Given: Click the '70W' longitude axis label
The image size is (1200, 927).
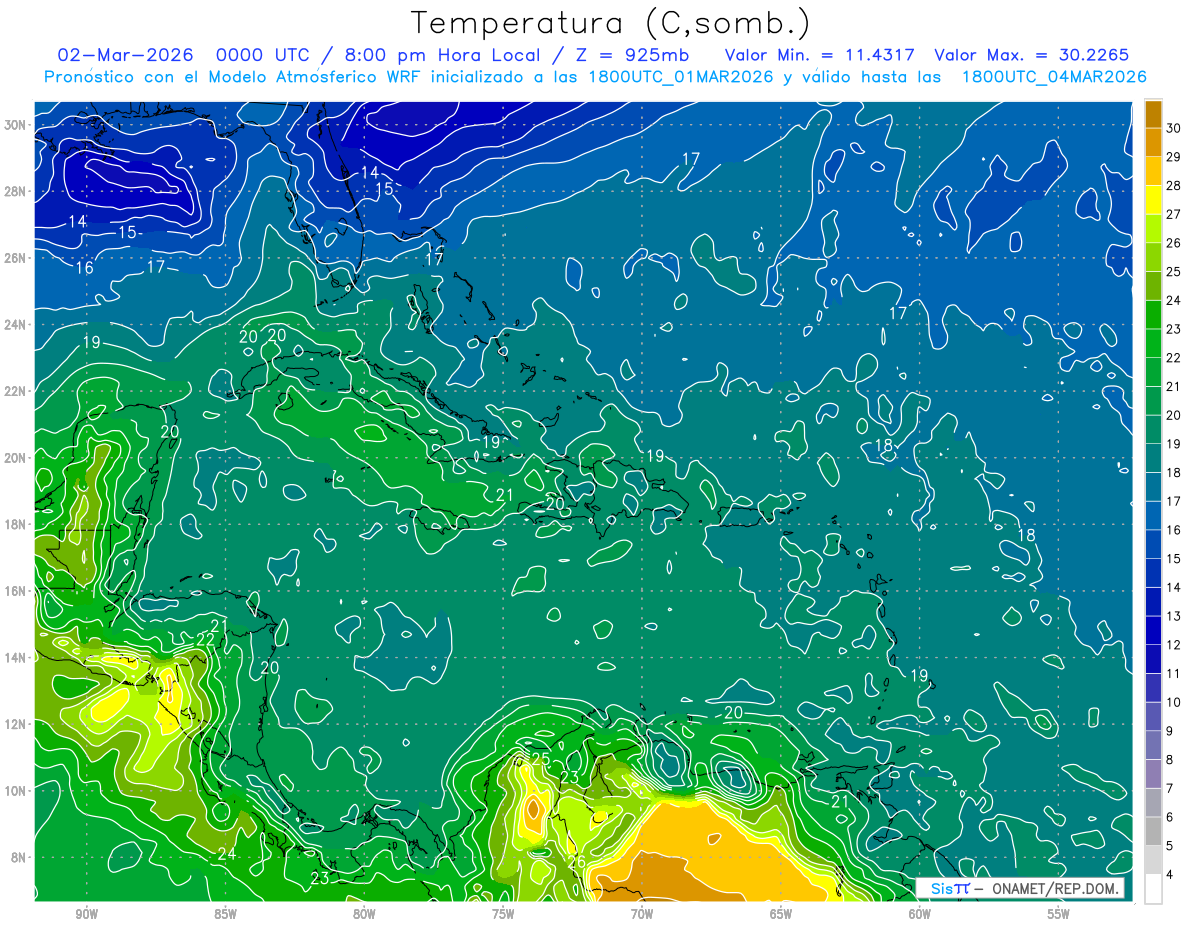Looking at the screenshot, I should (x=642, y=914).
